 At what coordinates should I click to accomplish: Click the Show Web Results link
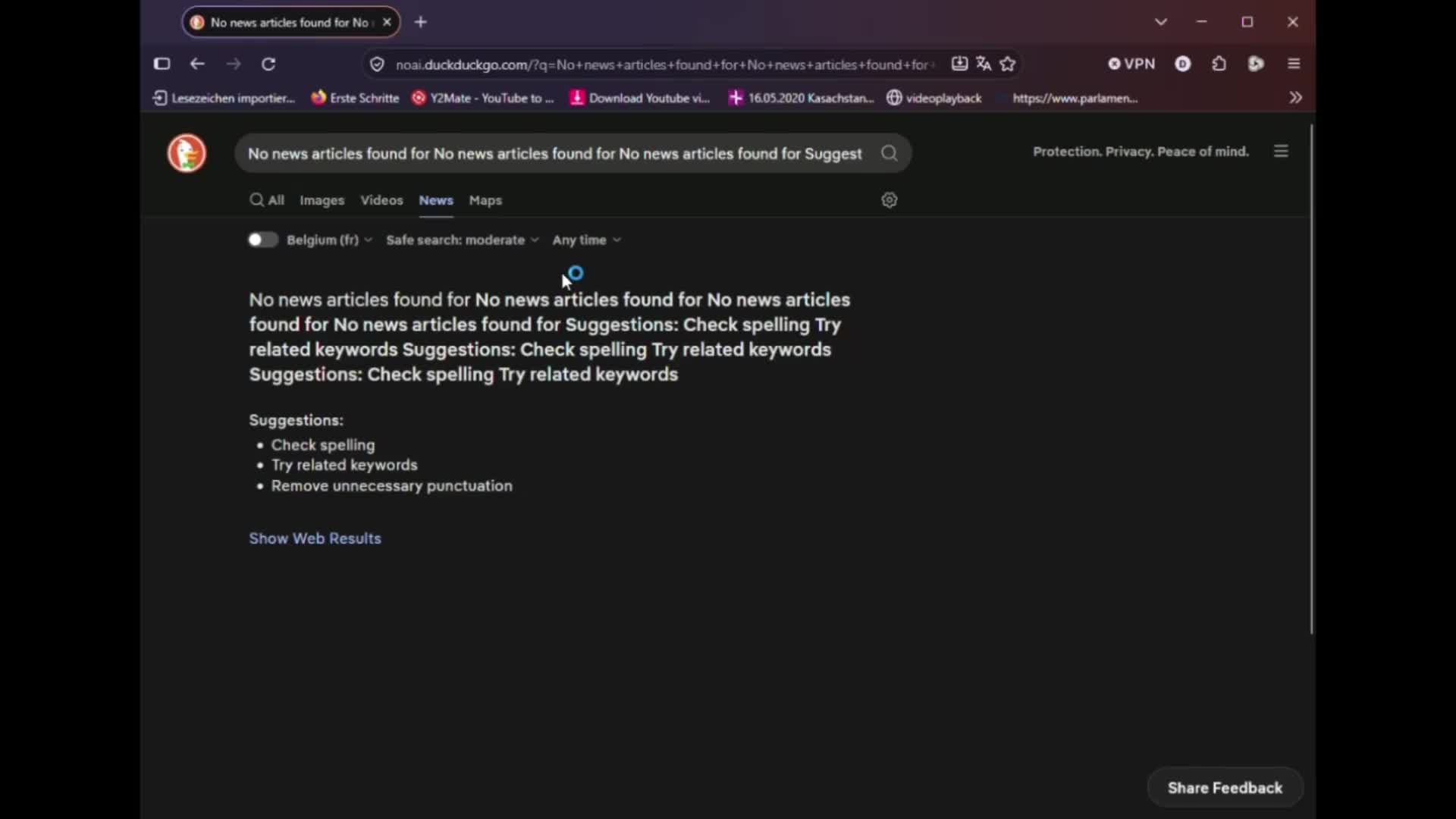(315, 538)
